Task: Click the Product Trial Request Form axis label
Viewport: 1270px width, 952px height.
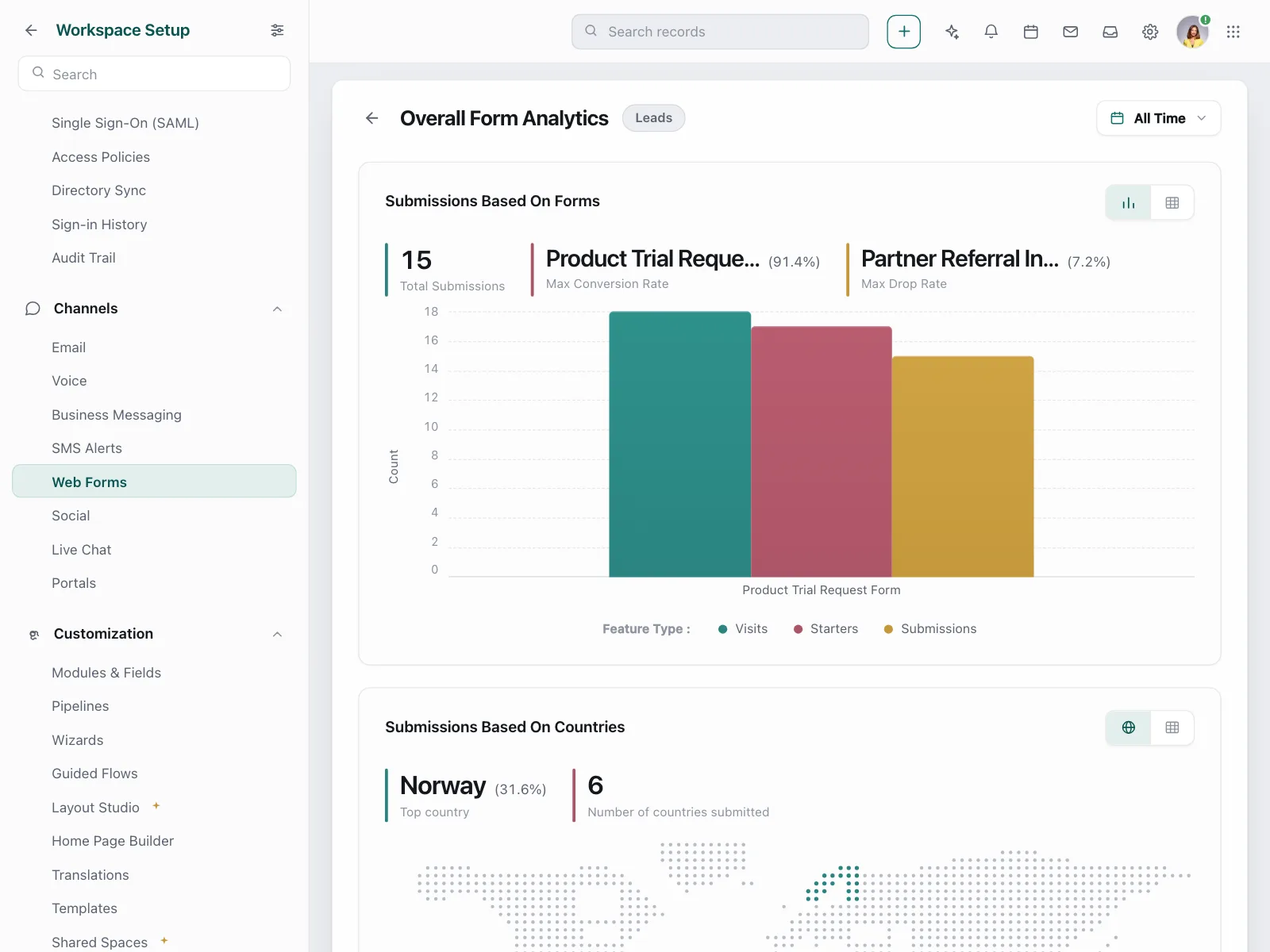Action: click(822, 590)
